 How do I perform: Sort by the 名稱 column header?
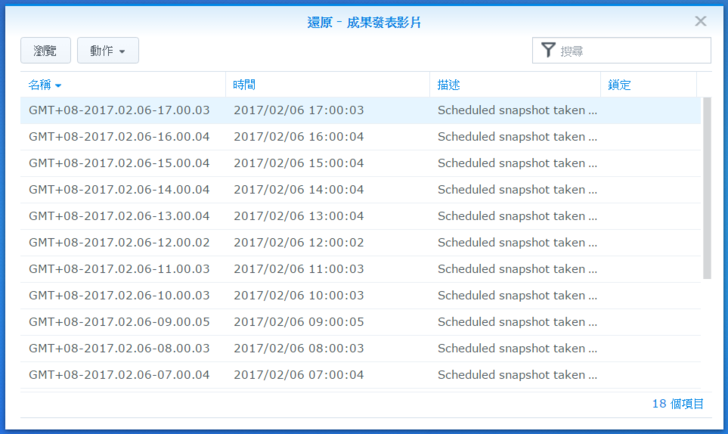point(123,84)
